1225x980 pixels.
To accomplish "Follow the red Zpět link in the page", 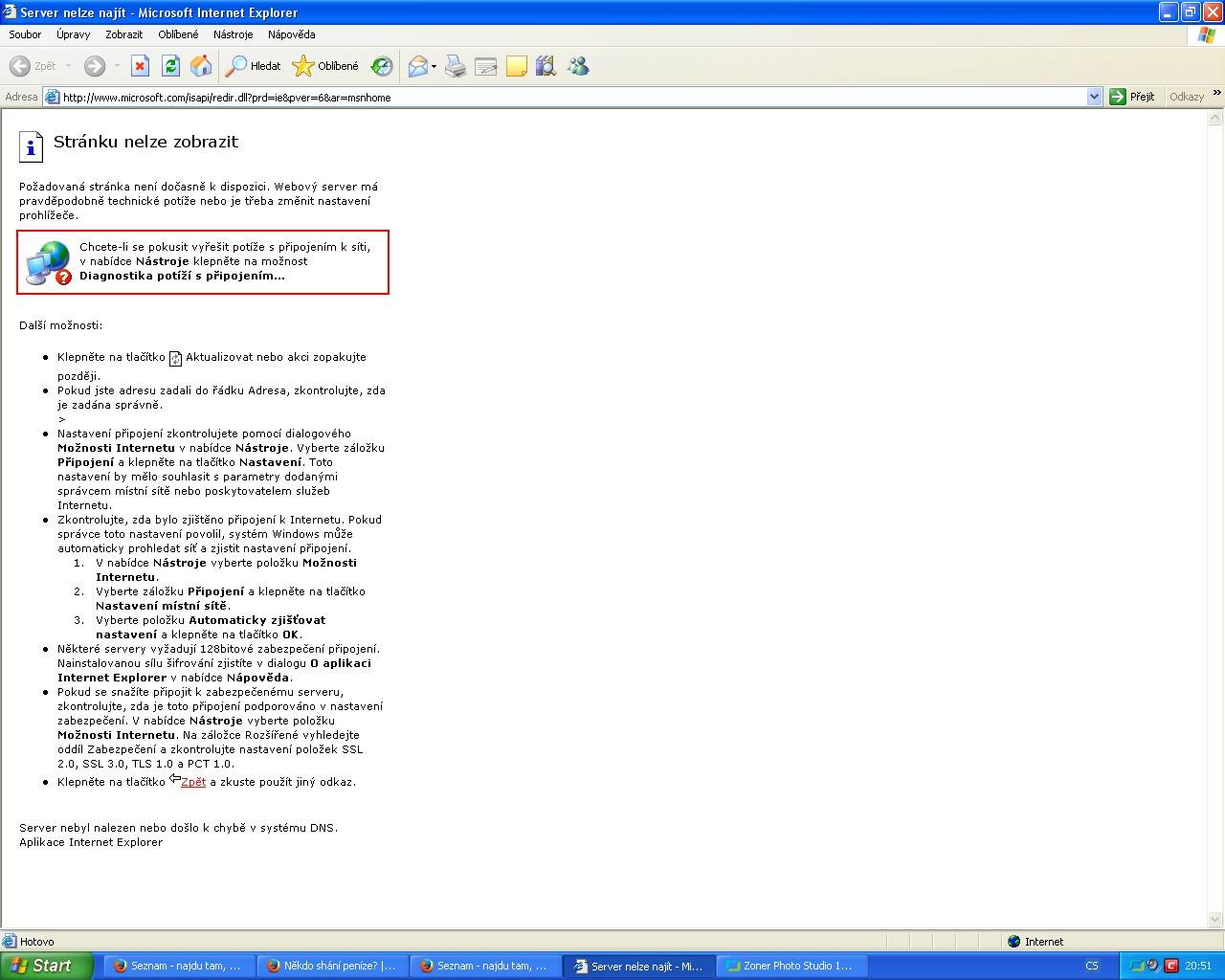I will (x=193, y=782).
